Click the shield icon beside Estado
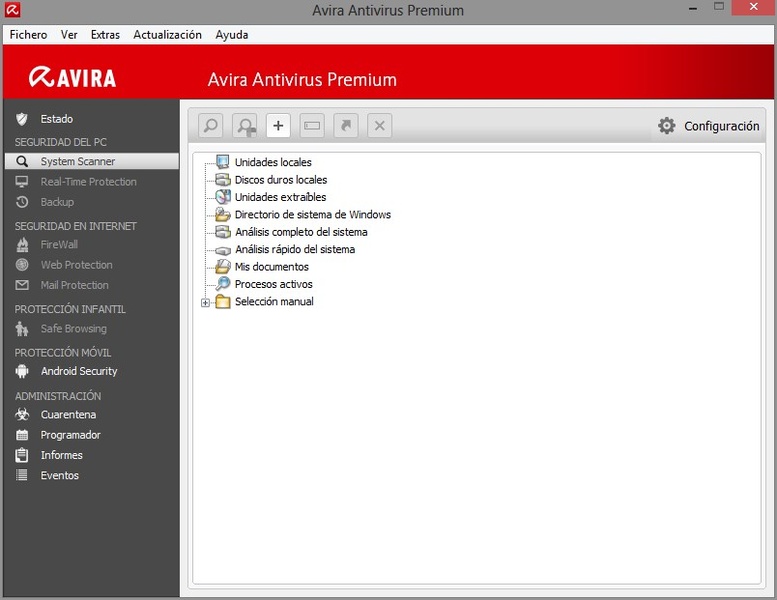Image resolution: width=777 pixels, height=600 pixels. tap(21, 119)
